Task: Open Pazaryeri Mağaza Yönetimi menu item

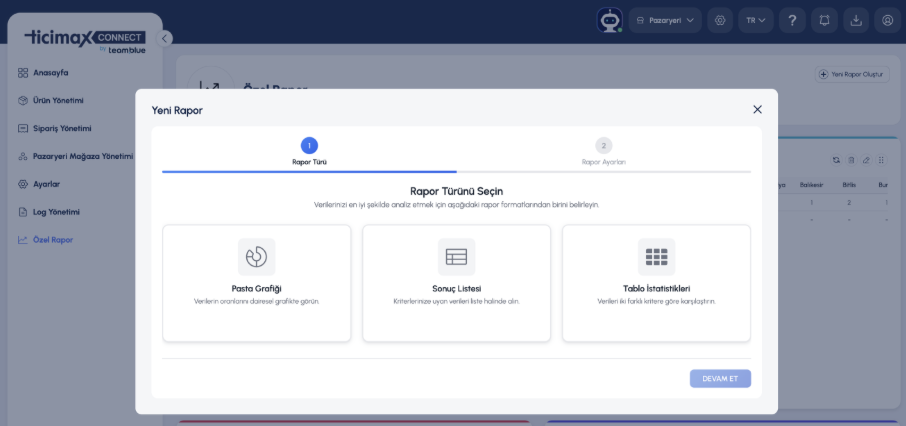Action: coord(83,156)
